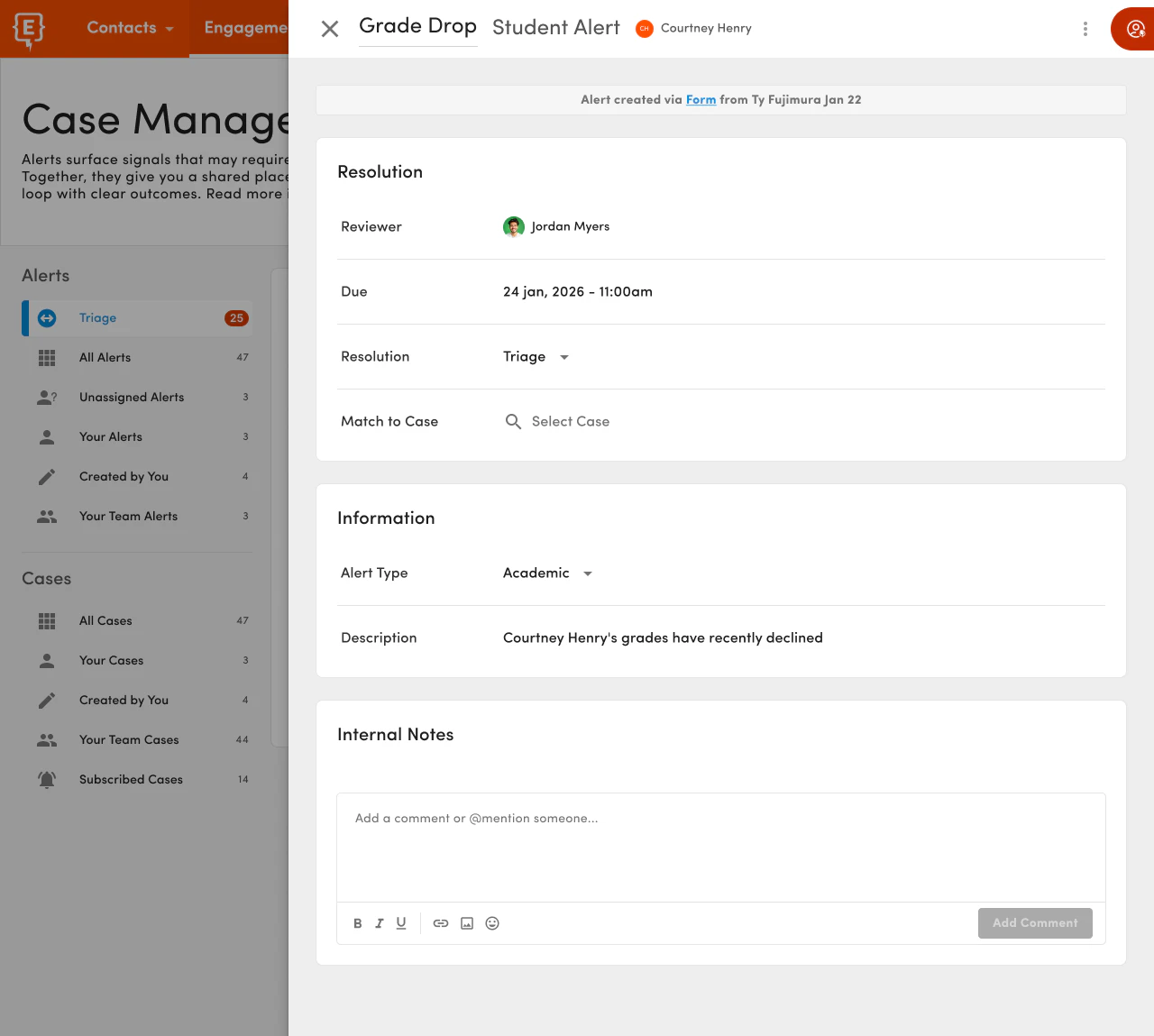Viewport: 1154px width, 1036px height.
Task: Expand the Contacts menu in header
Action: click(x=130, y=28)
